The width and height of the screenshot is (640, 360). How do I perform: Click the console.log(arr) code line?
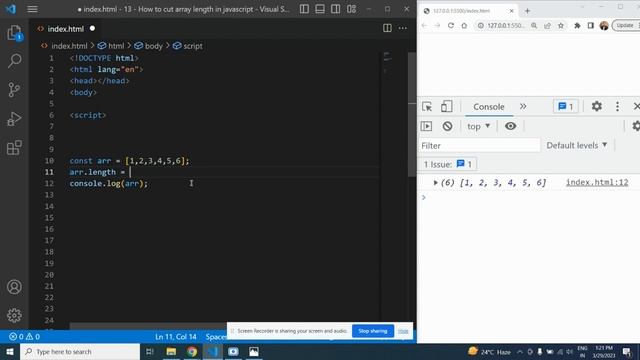pyautogui.click(x=109, y=184)
